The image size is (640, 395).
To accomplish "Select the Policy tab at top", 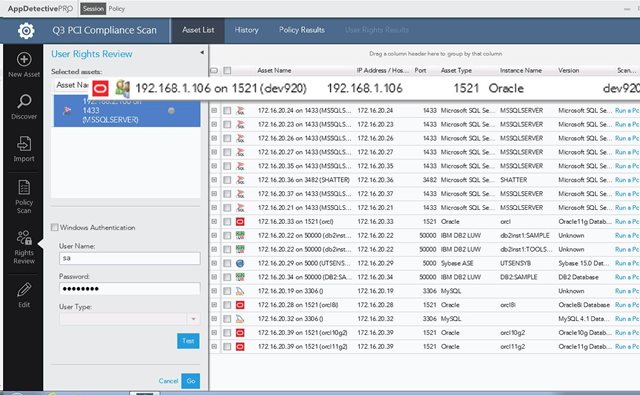I will point(117,9).
